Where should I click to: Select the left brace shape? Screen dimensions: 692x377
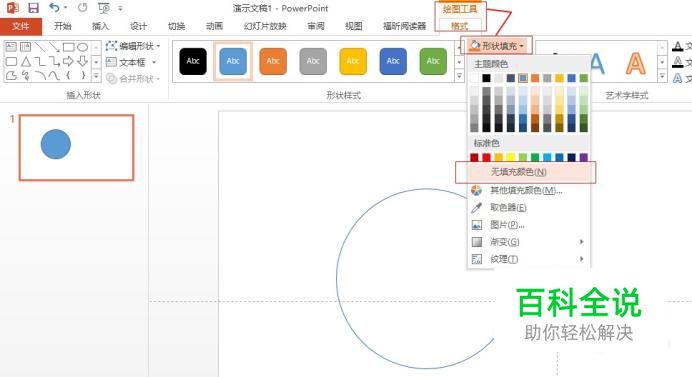point(68,75)
